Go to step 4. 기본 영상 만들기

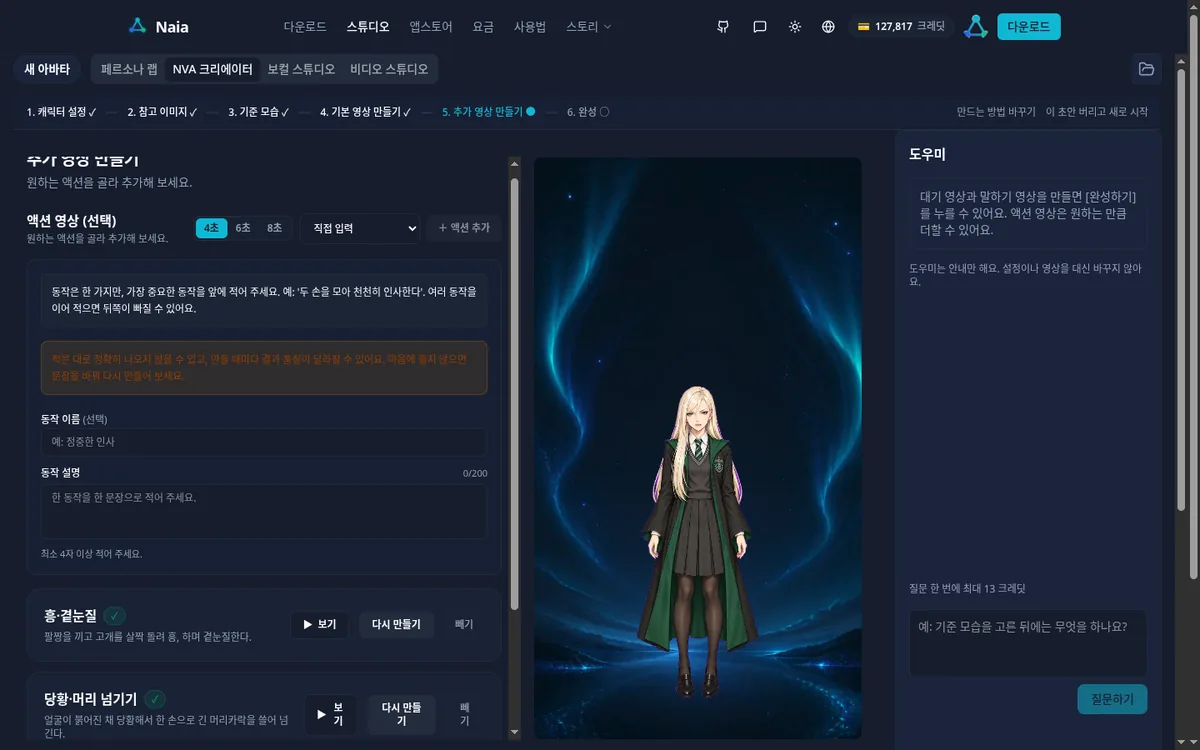[x=366, y=112]
